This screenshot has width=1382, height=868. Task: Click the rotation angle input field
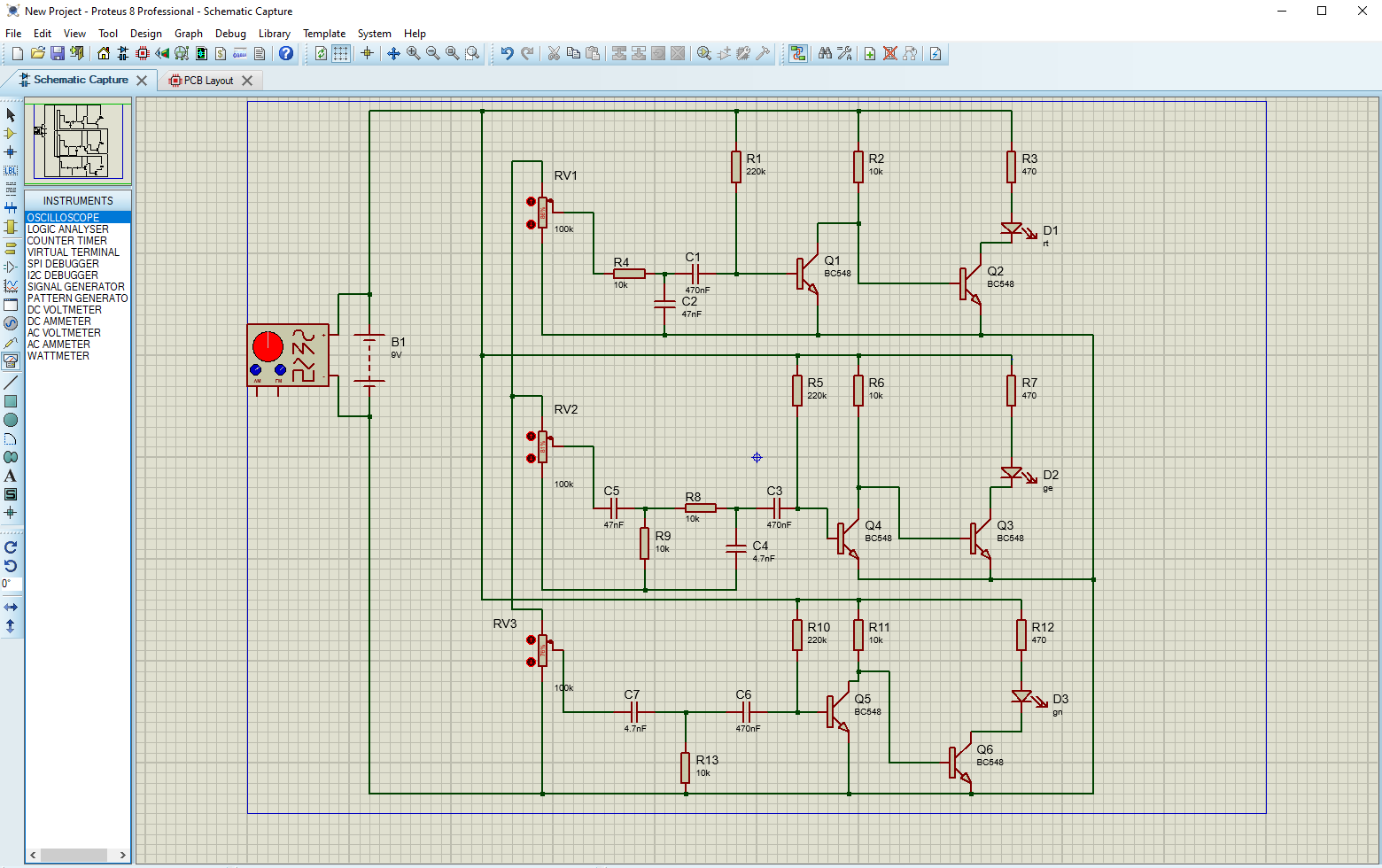click(11, 585)
